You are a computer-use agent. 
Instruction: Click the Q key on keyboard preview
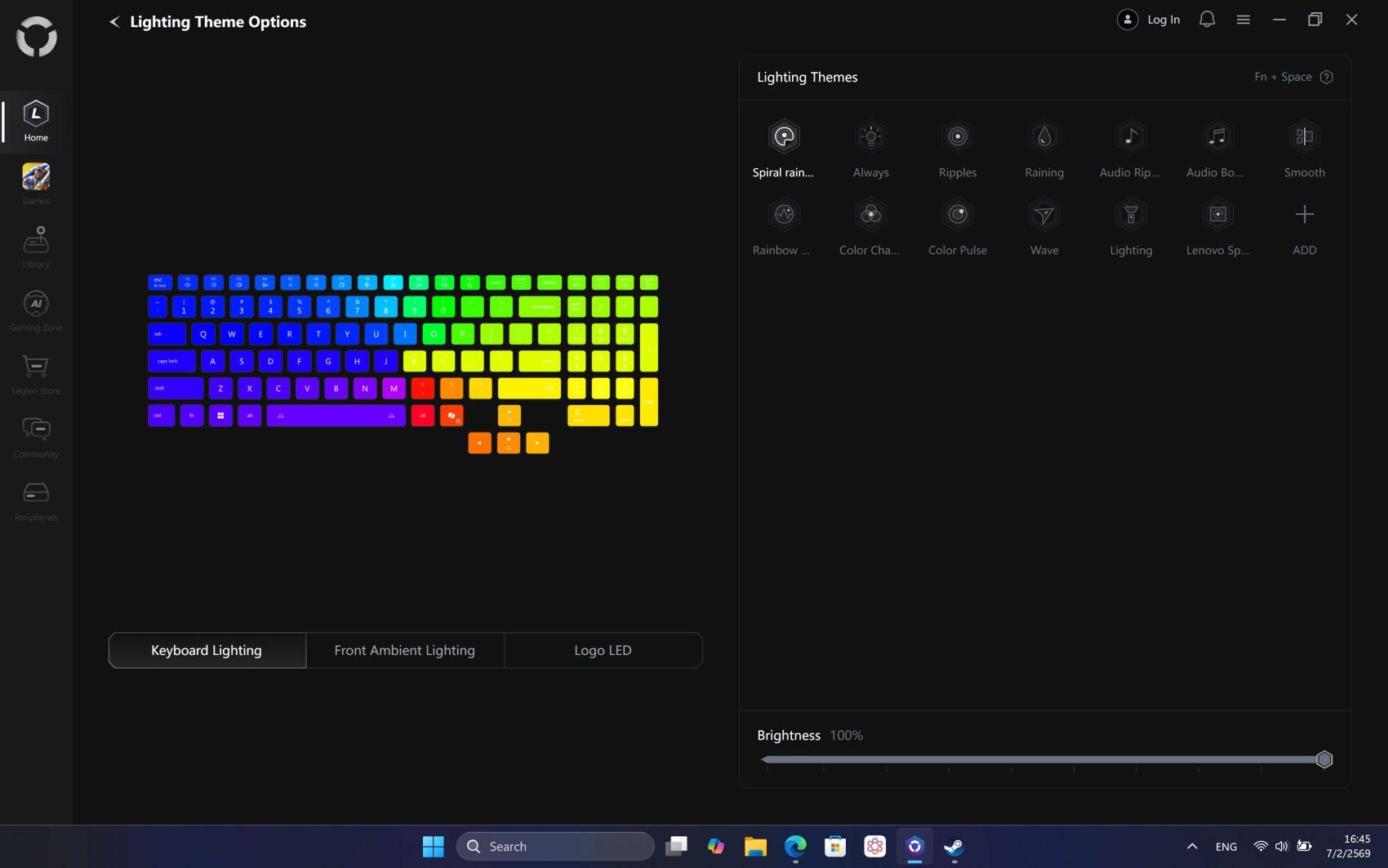coord(203,334)
